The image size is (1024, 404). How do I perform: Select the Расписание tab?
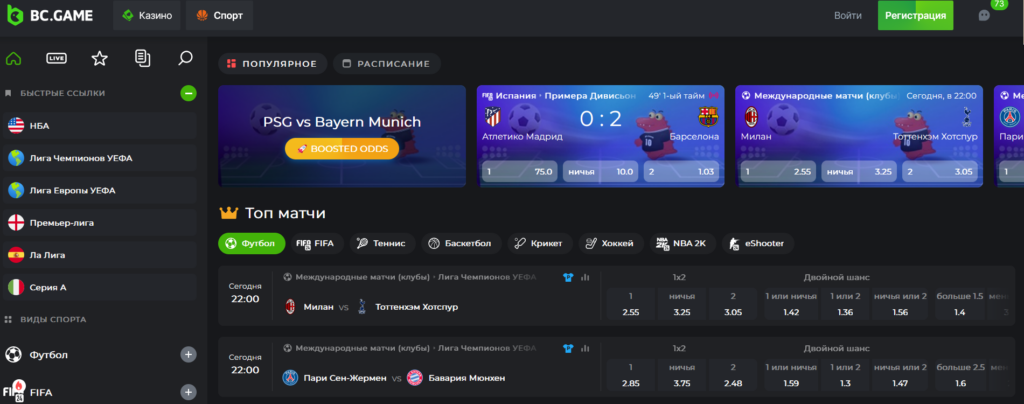[388, 64]
